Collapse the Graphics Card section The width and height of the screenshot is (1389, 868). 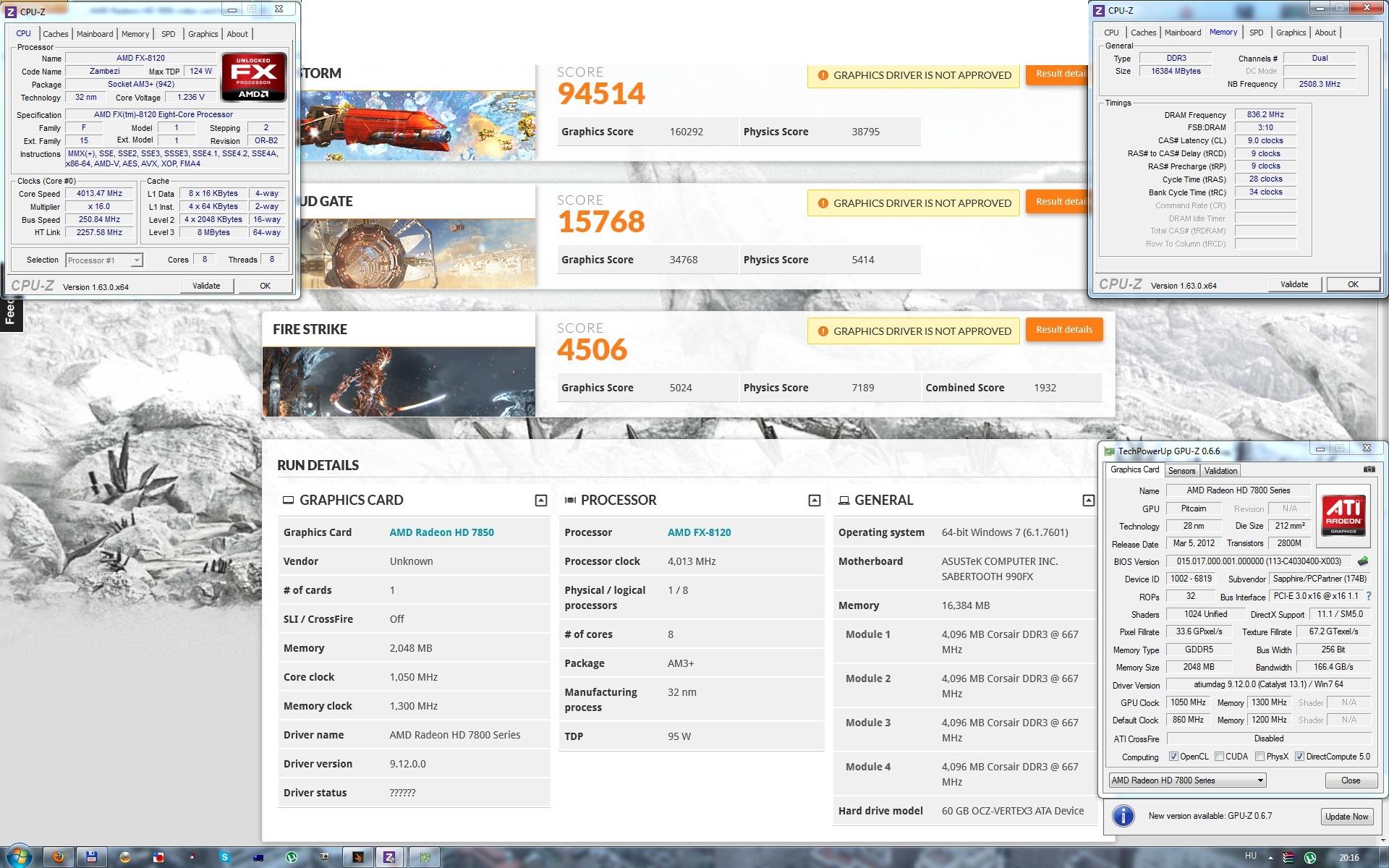540,501
